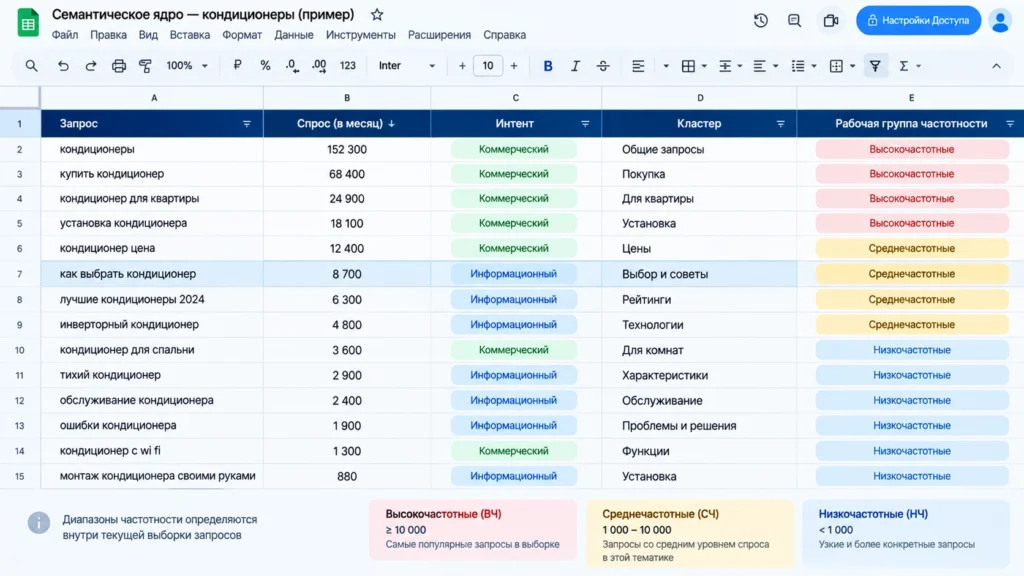This screenshot has height=576, width=1024.
Task: Click the info icon near frequency note
Action: [39, 522]
